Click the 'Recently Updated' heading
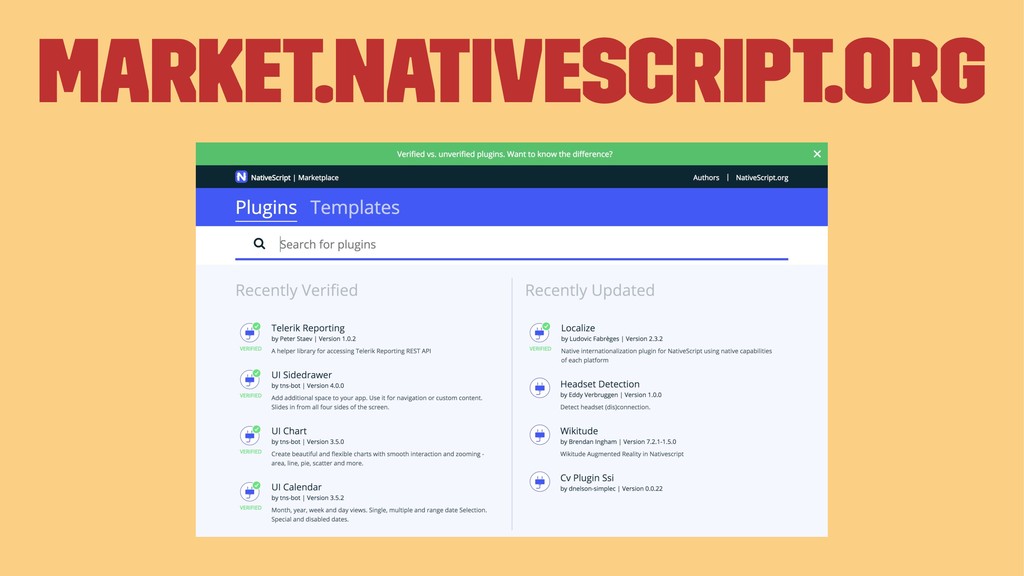 click(590, 290)
